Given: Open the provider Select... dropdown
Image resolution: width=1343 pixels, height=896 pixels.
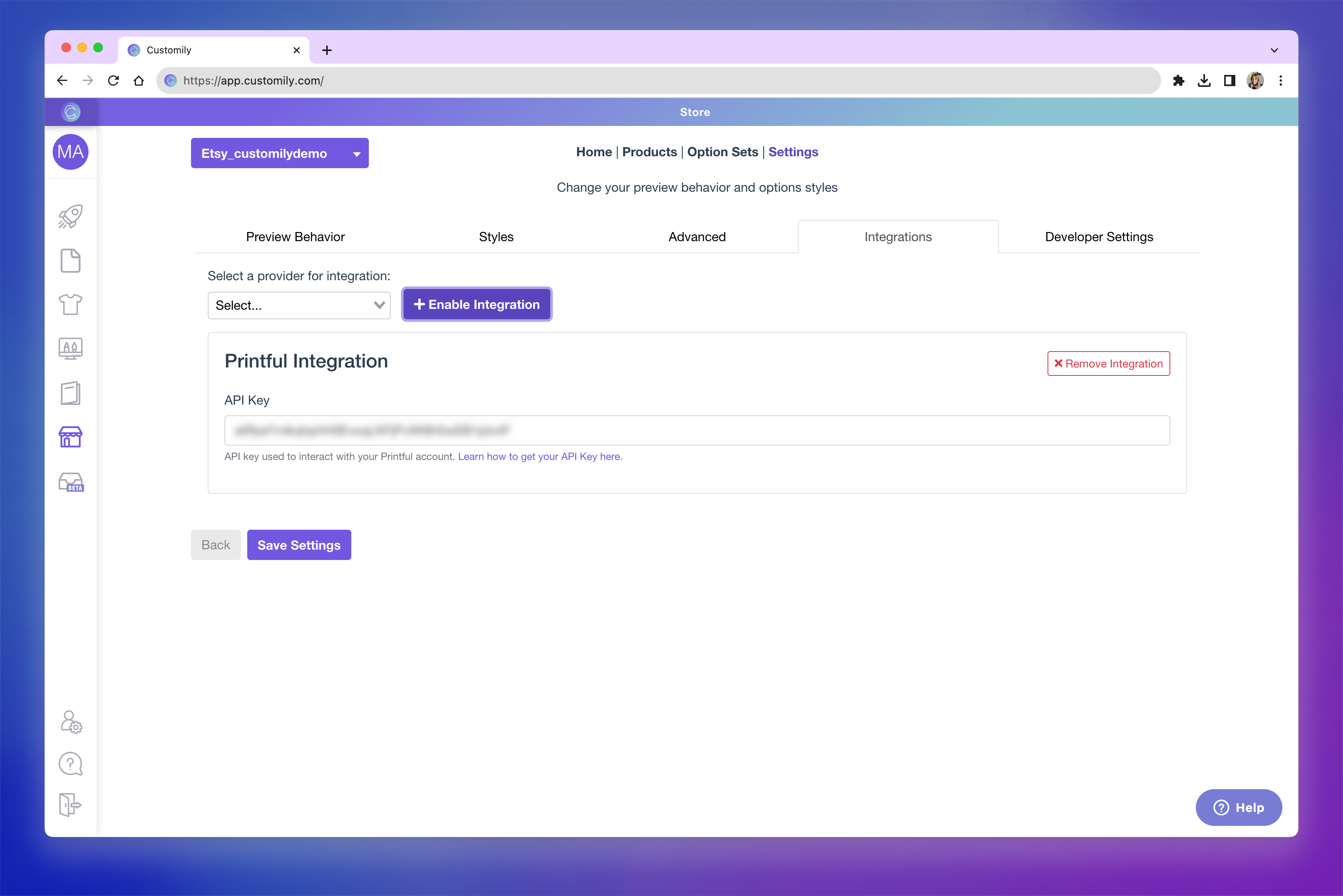Looking at the screenshot, I should click(299, 305).
